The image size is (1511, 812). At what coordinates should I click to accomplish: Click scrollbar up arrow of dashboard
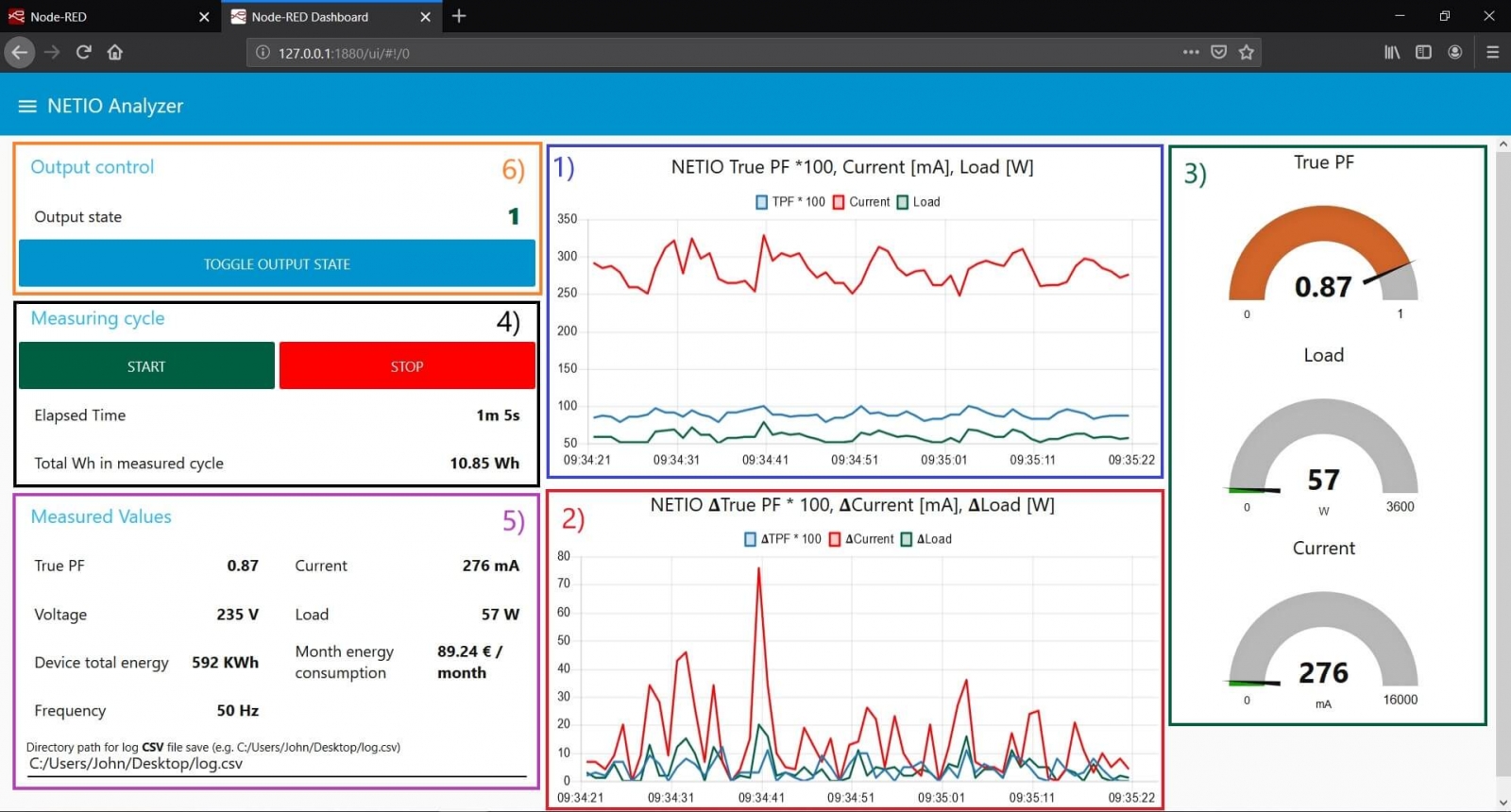[x=1503, y=144]
